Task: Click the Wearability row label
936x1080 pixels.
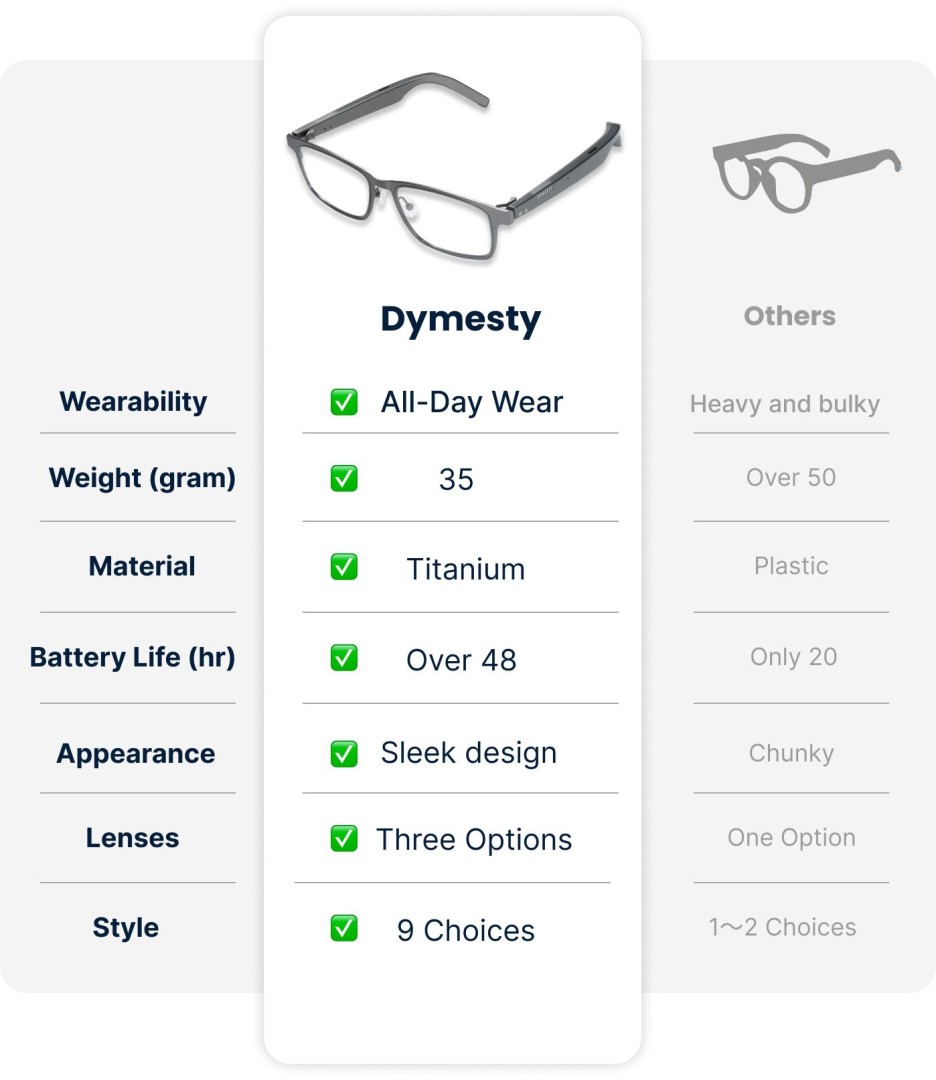Action: (x=133, y=402)
